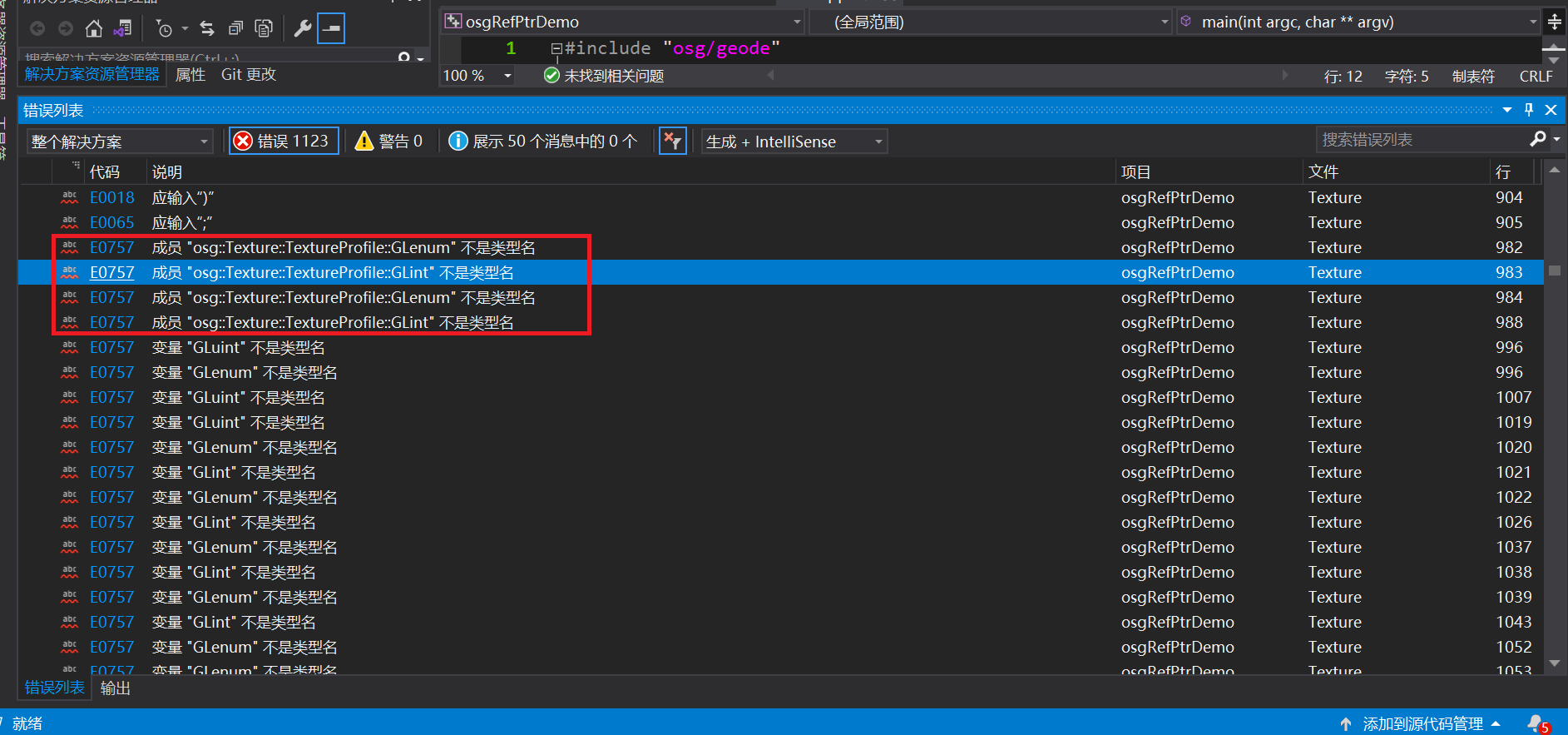Open the 生成 + IntelliSense dropdown
Screen dimensions: 1568x735
(x=794, y=142)
